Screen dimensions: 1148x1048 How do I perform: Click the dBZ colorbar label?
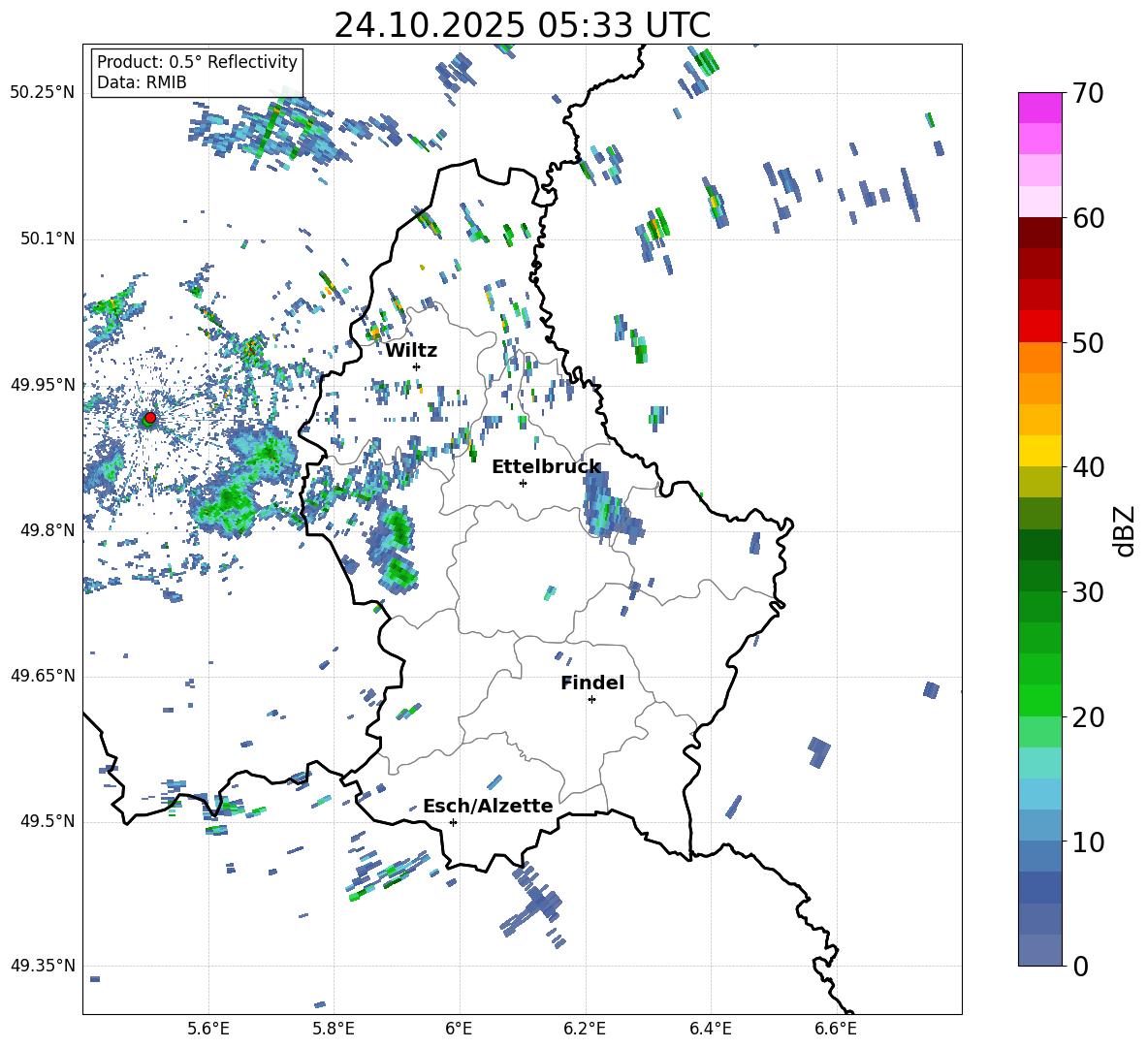click(1124, 530)
